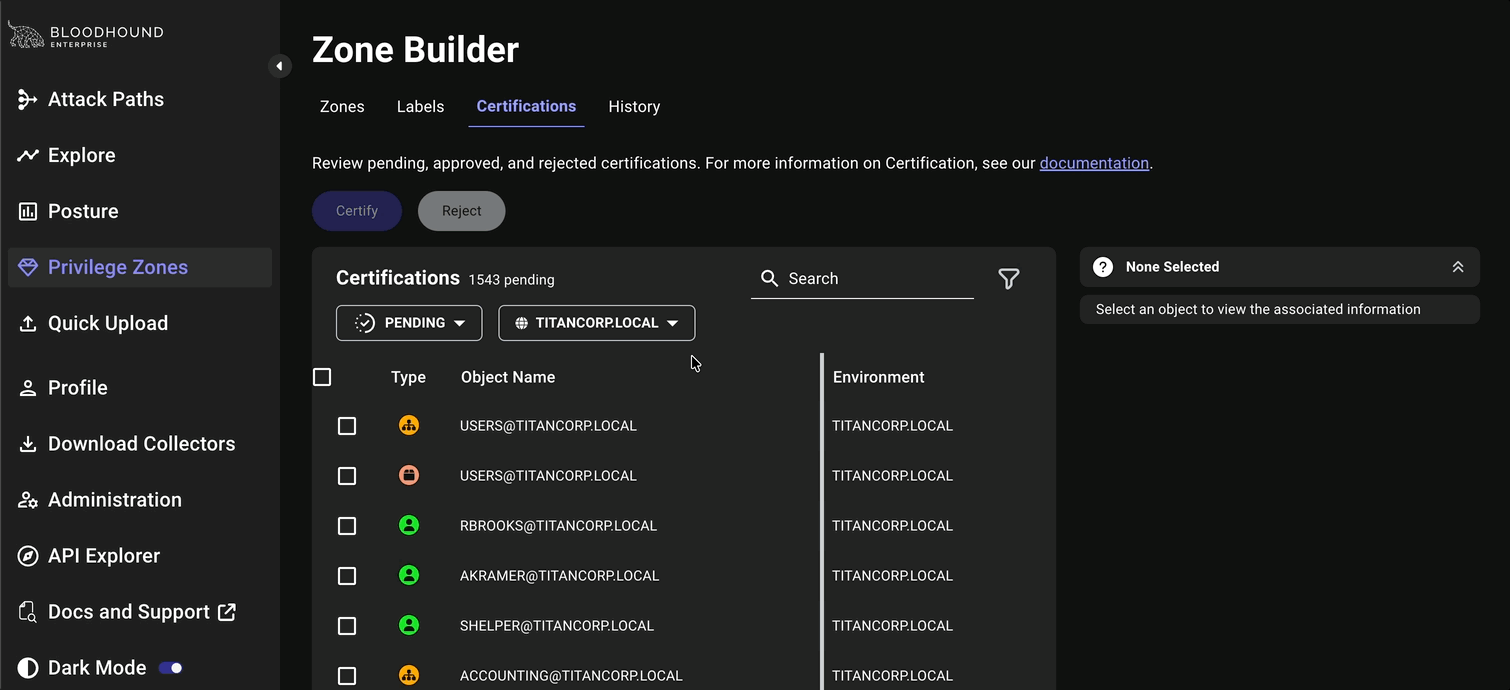Click the 1543 pending count text
The width and height of the screenshot is (1510, 690).
[x=511, y=280]
